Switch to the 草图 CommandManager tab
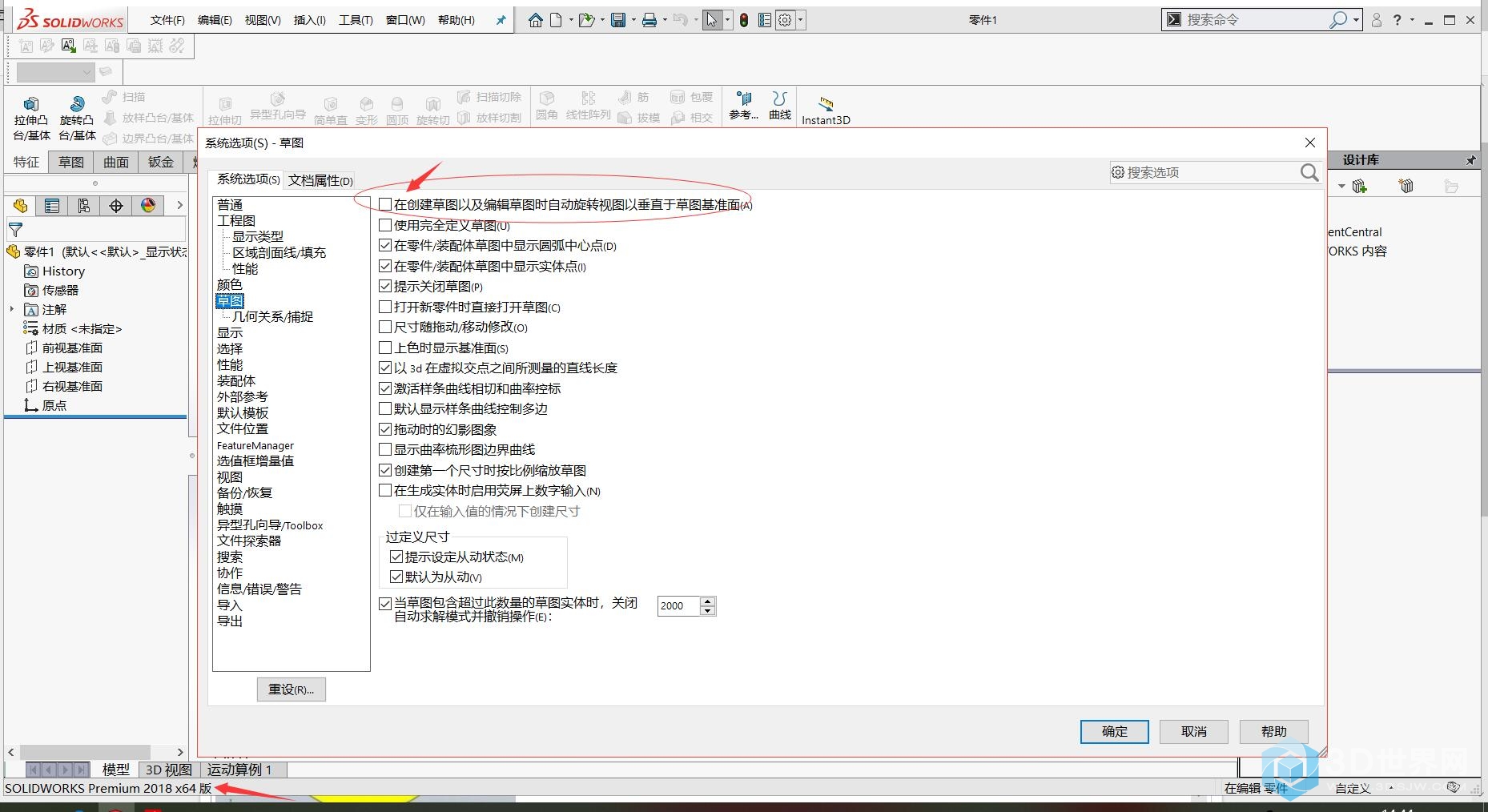Image resolution: width=1488 pixels, height=812 pixels. pyautogui.click(x=70, y=162)
